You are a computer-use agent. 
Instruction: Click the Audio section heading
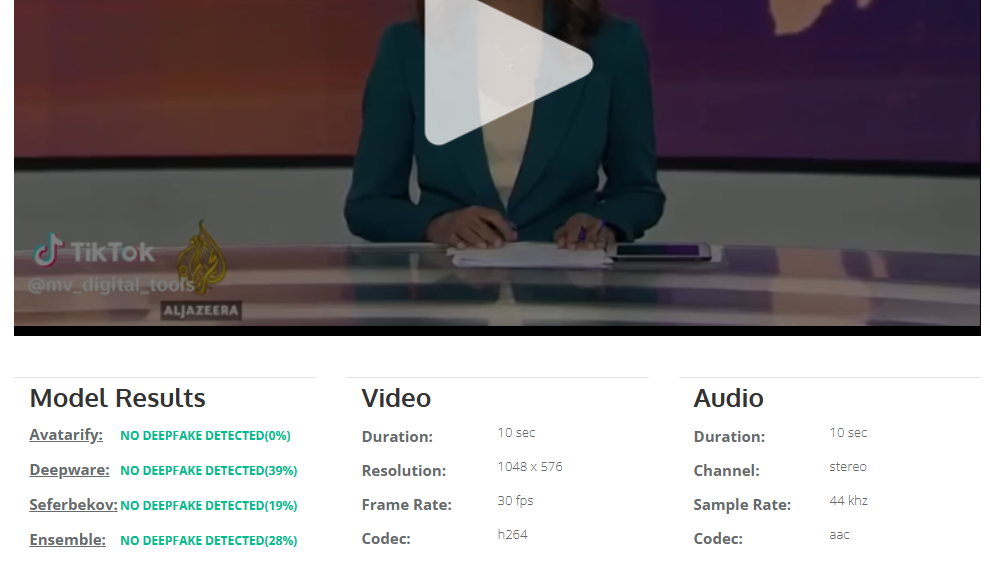pos(728,398)
